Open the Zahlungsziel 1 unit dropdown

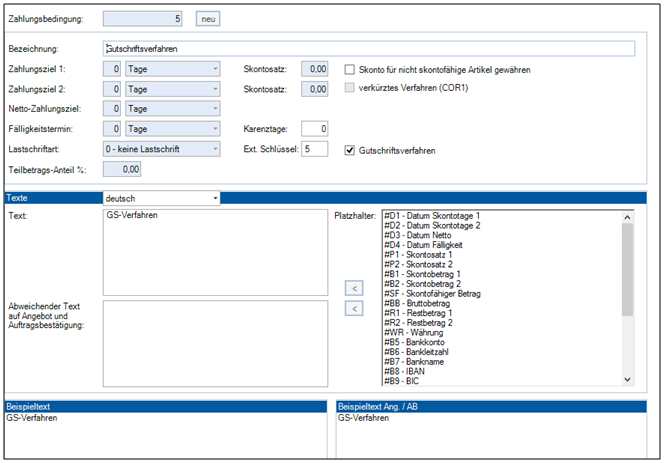(x=214, y=69)
